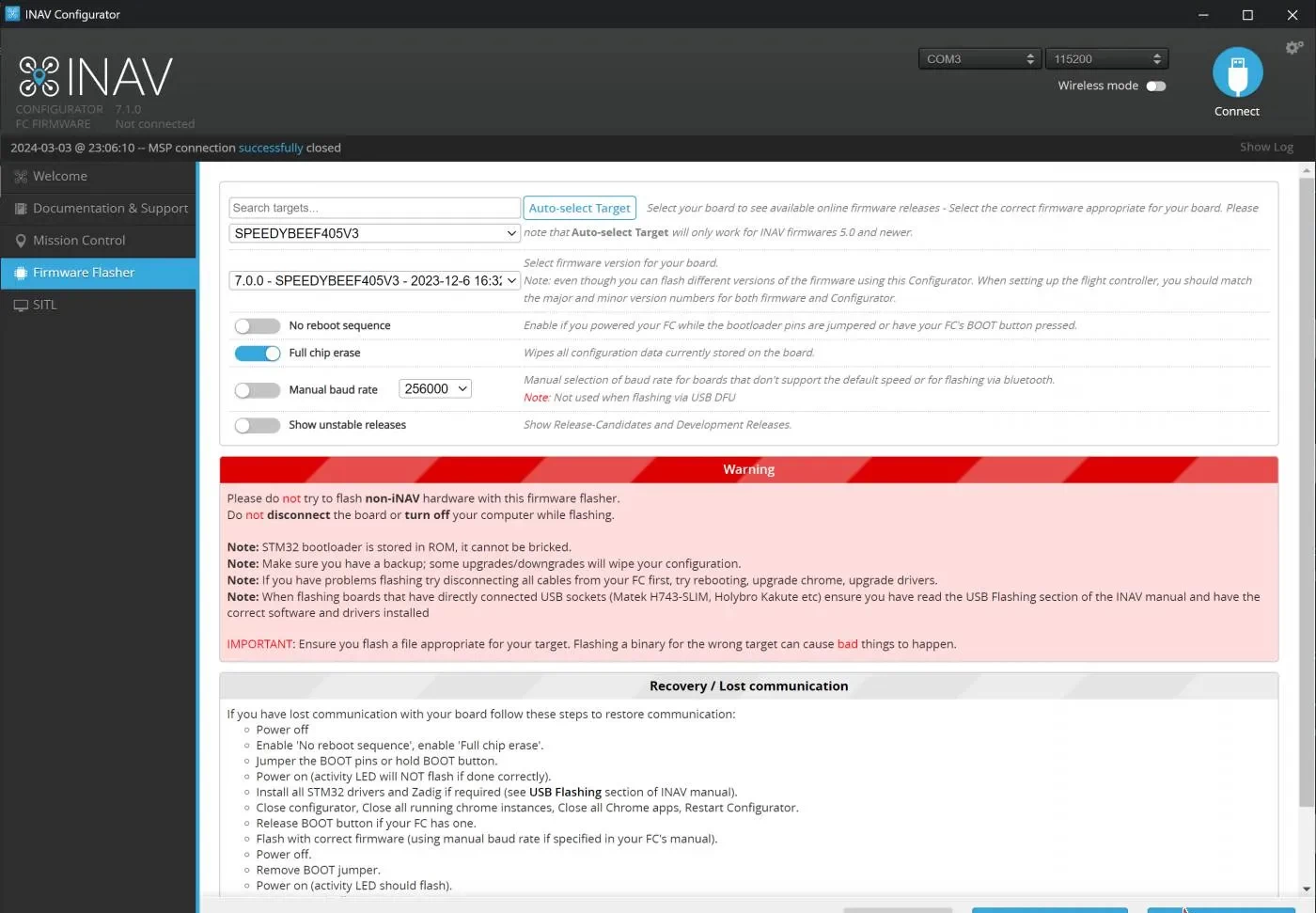1316x913 pixels.
Task: Click the Firmware Flasher chip icon
Action: (x=21, y=273)
